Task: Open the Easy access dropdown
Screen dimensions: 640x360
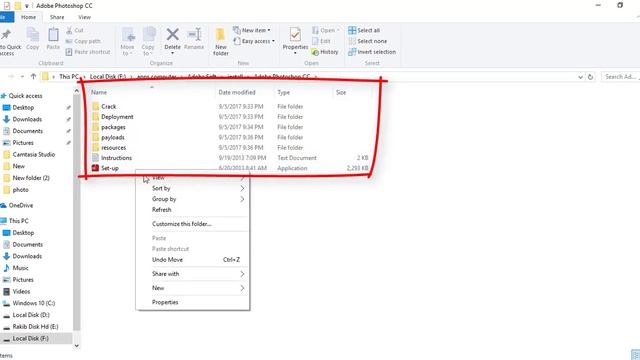Action: click(253, 41)
